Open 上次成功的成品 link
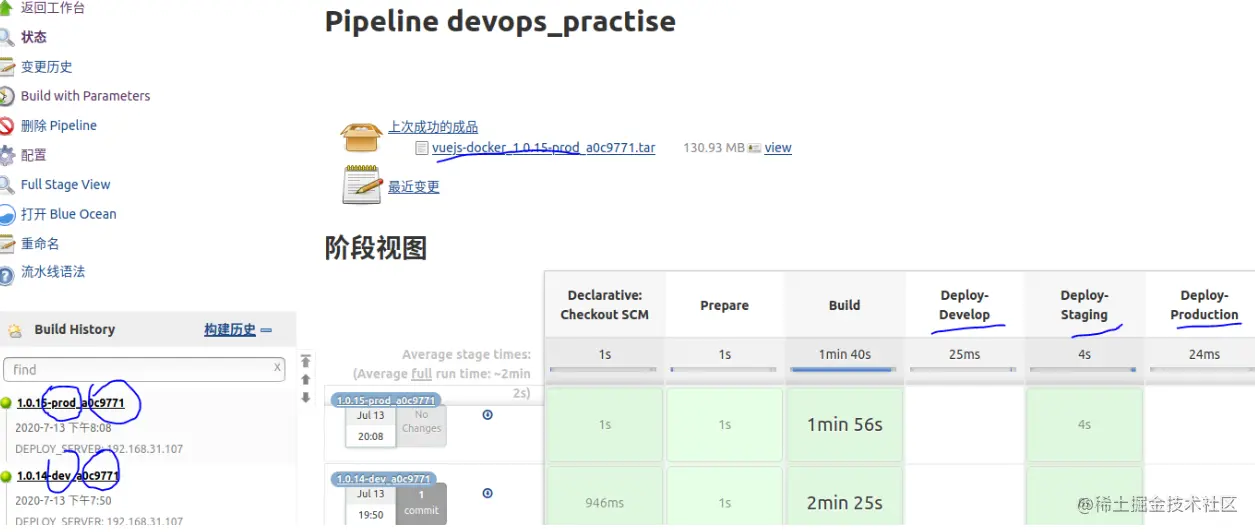The image size is (1255, 532). (x=433, y=127)
